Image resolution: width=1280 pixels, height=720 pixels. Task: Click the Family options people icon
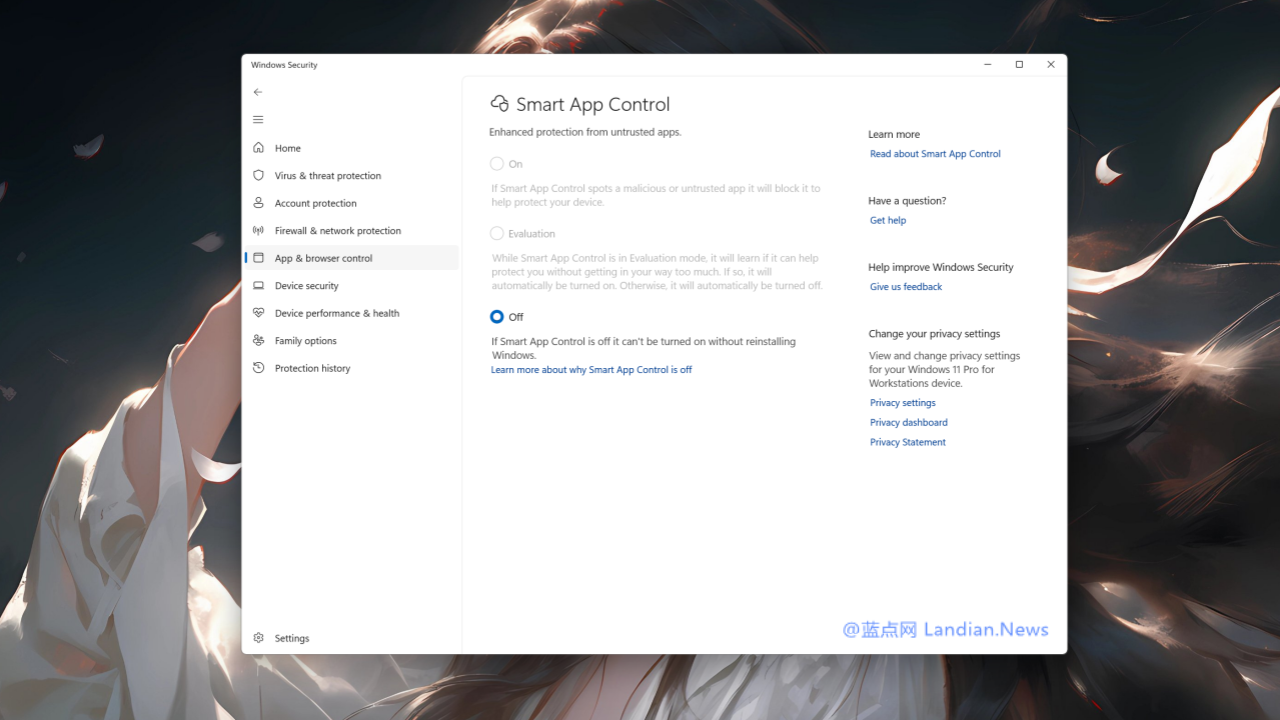[258, 340]
